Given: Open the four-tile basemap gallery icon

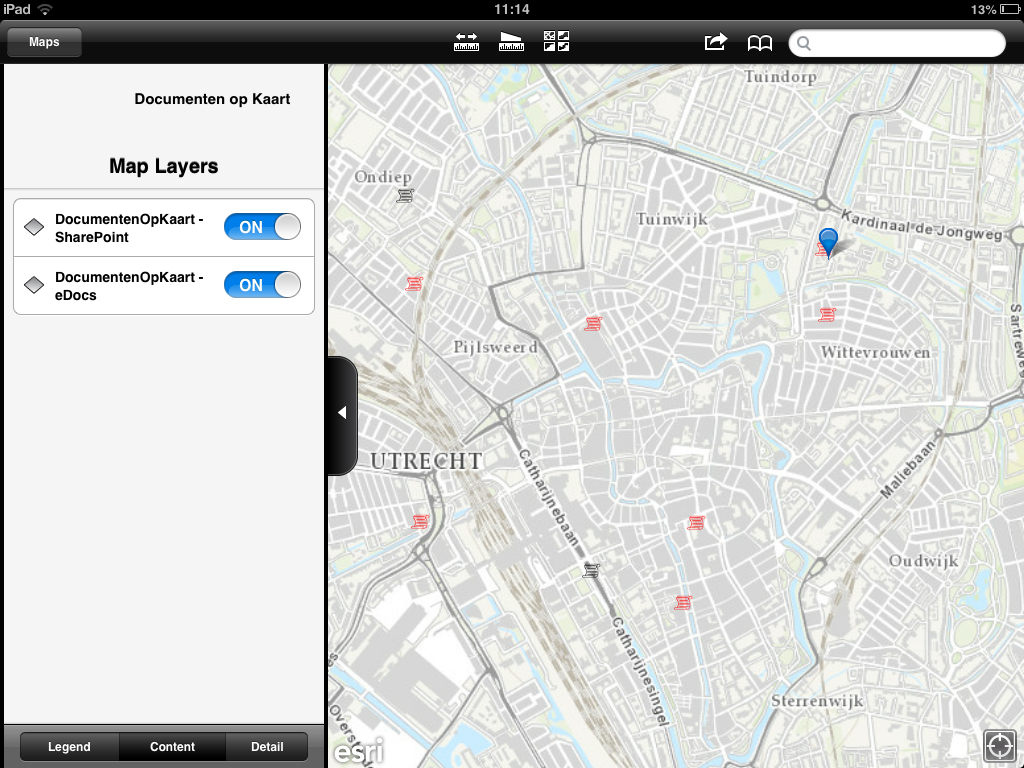Looking at the screenshot, I should click(x=556, y=41).
